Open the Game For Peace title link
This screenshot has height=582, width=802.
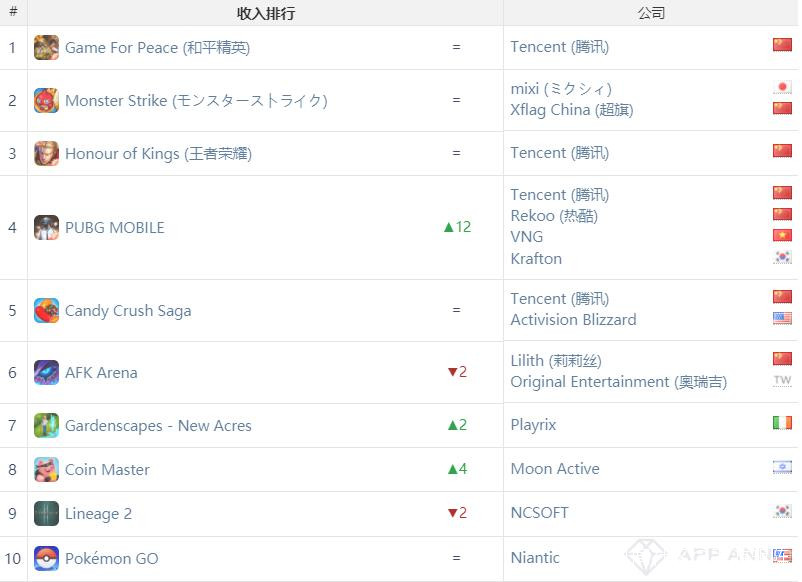coord(157,47)
